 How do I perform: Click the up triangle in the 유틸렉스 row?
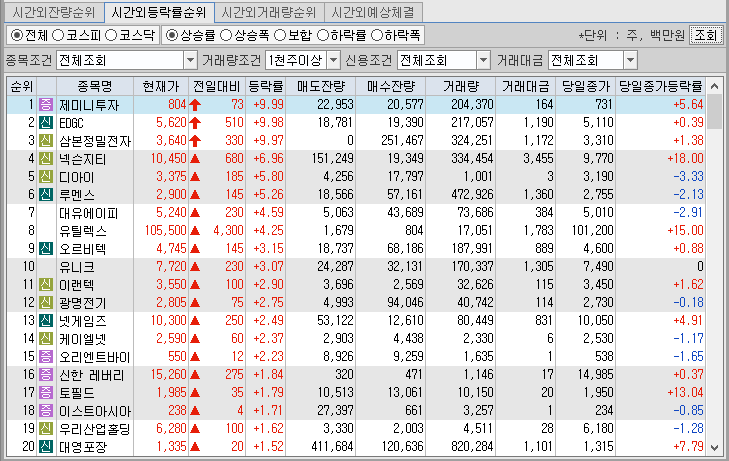pos(195,230)
